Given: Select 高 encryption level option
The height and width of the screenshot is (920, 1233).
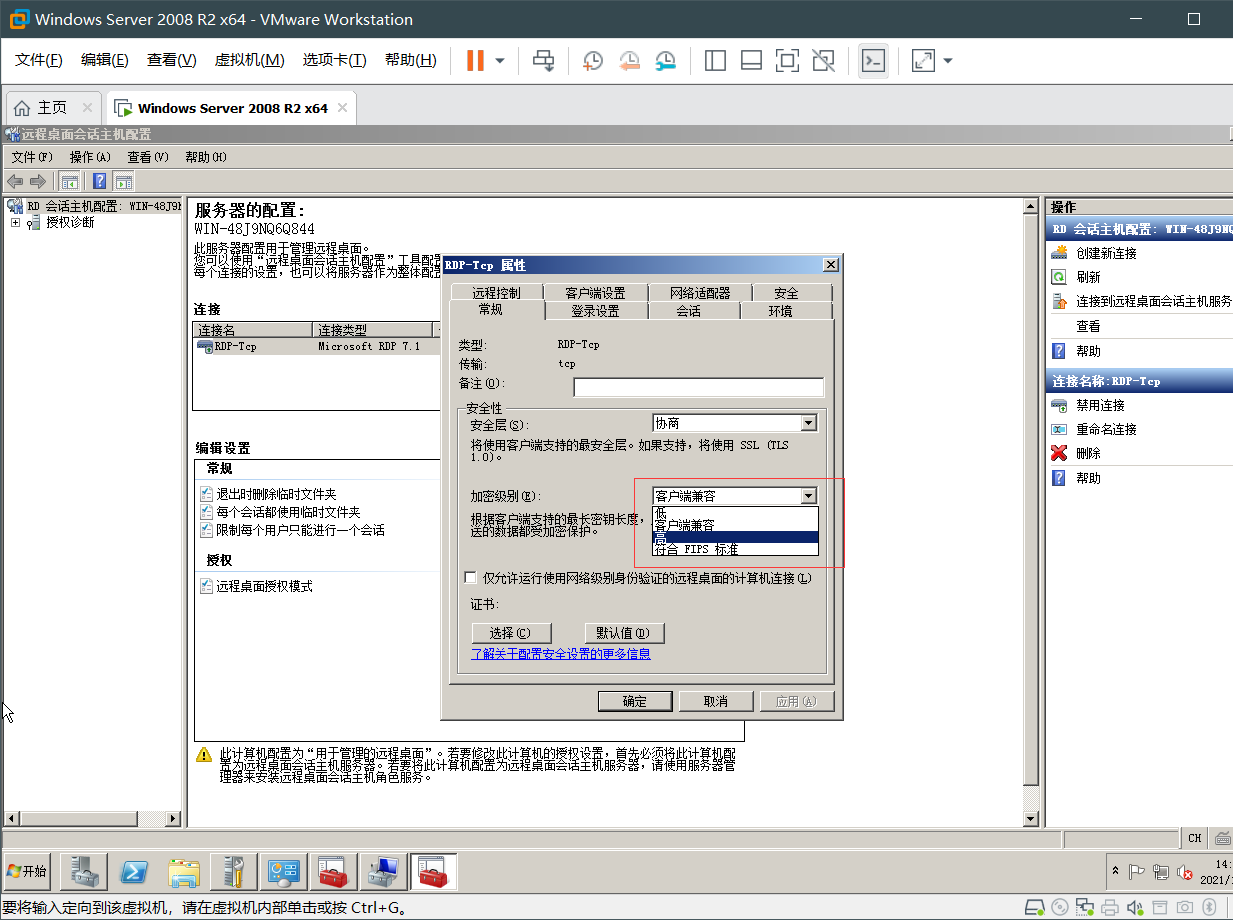Looking at the screenshot, I should click(735, 537).
